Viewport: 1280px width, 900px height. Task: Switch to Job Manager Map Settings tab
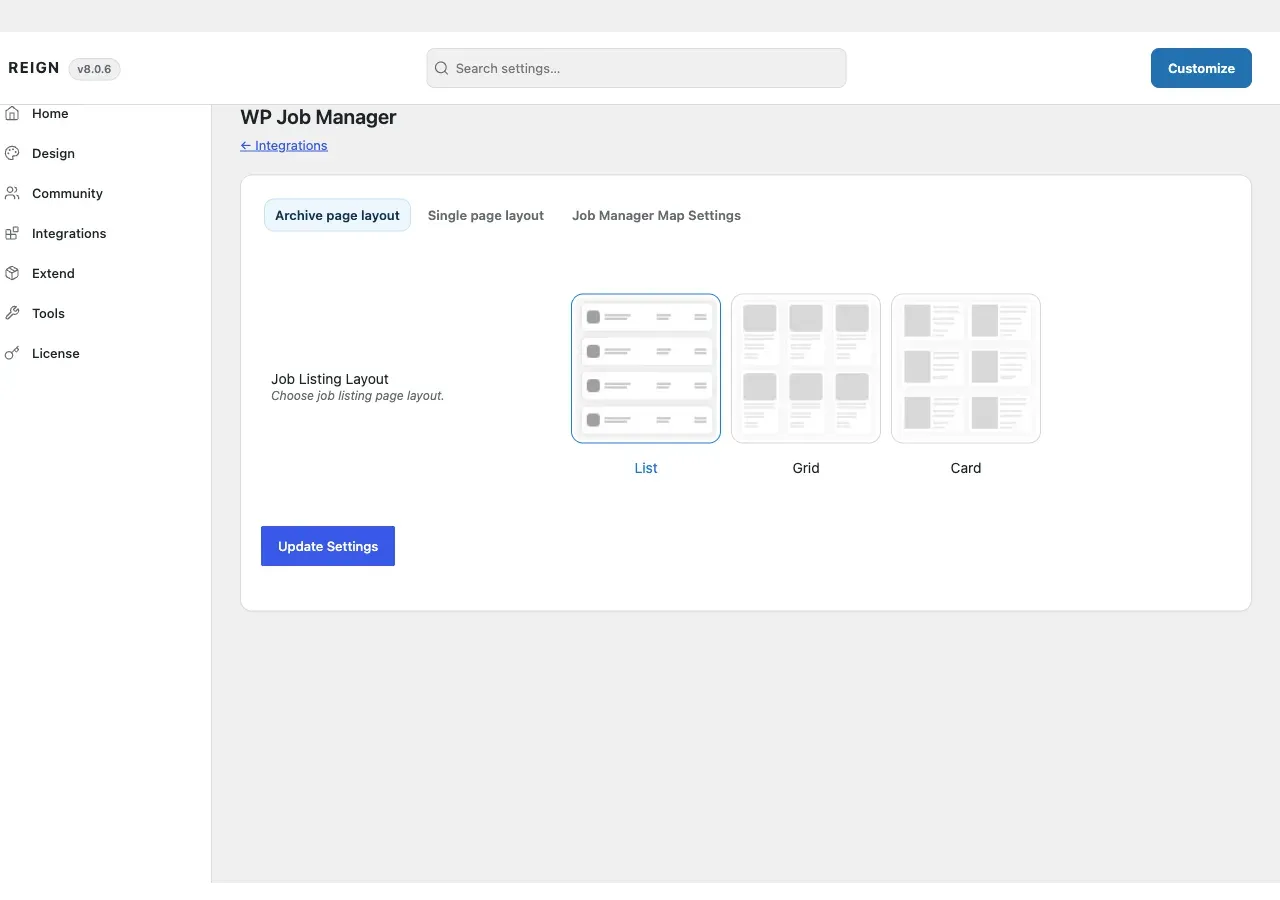click(656, 215)
